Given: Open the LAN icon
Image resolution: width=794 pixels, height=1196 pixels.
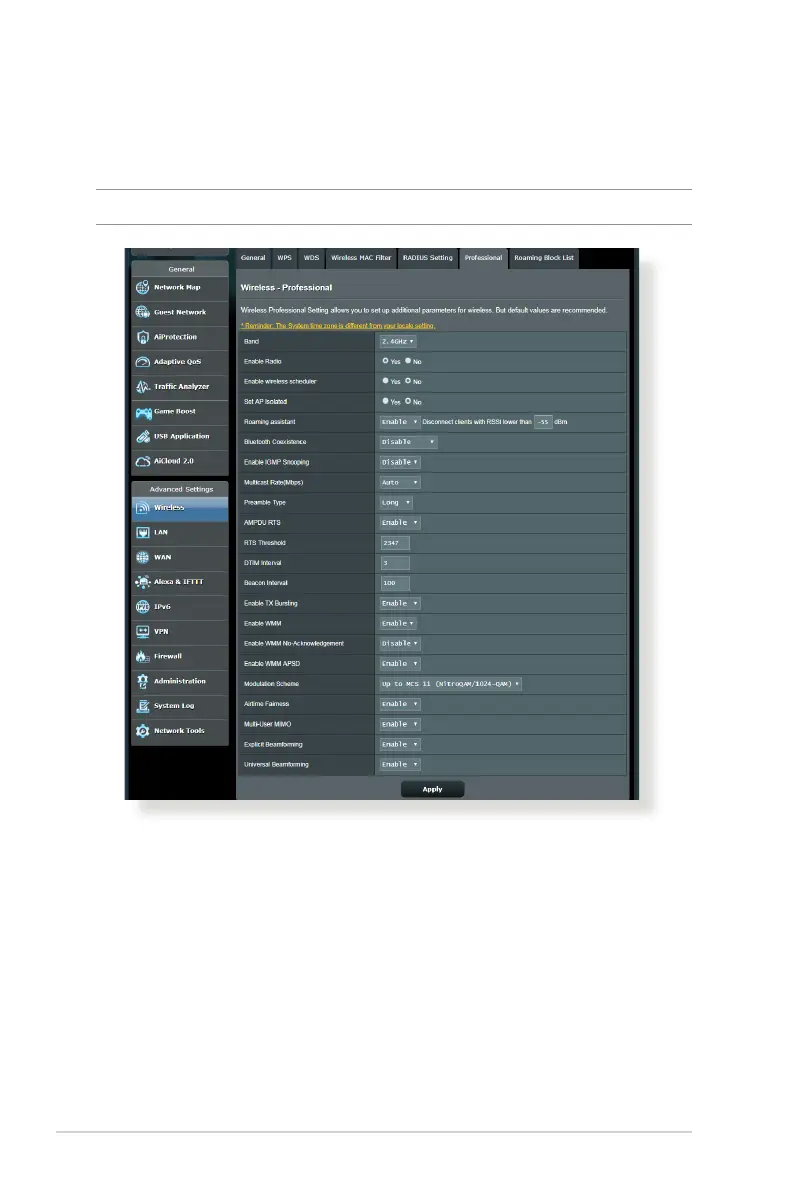Looking at the screenshot, I should pos(143,532).
